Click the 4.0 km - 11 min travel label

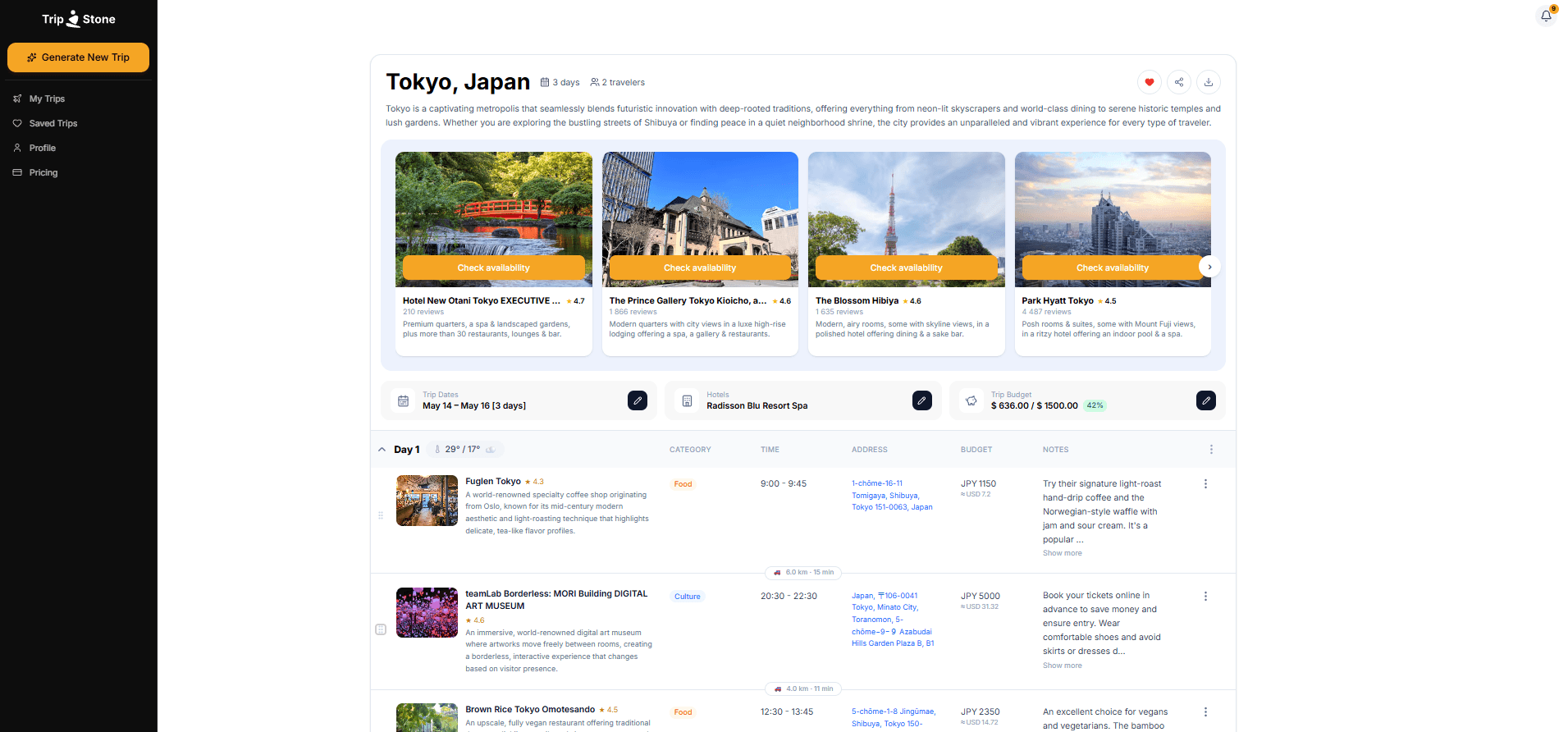[x=803, y=689]
